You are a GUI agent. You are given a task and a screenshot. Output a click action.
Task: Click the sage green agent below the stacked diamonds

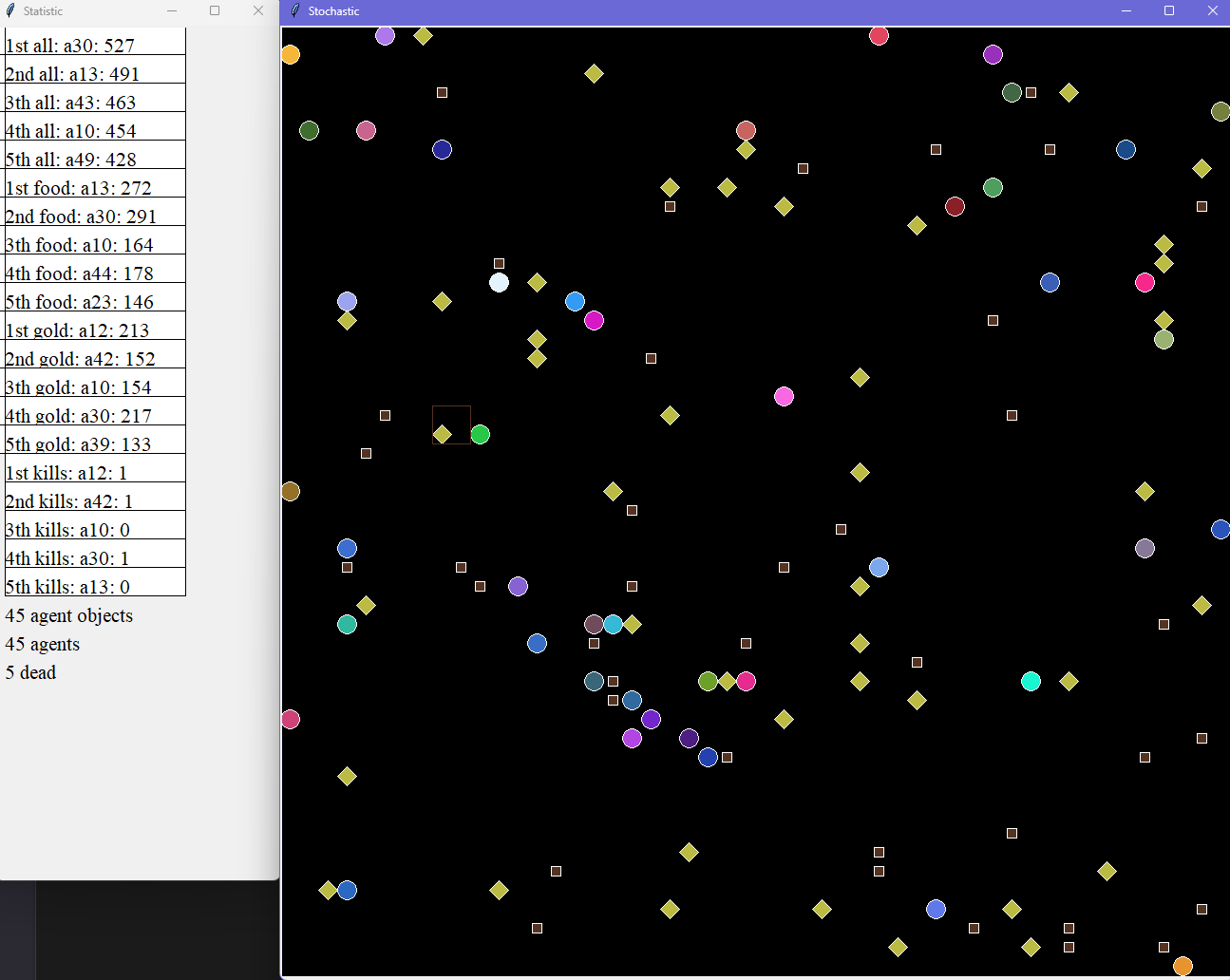[x=1164, y=339]
